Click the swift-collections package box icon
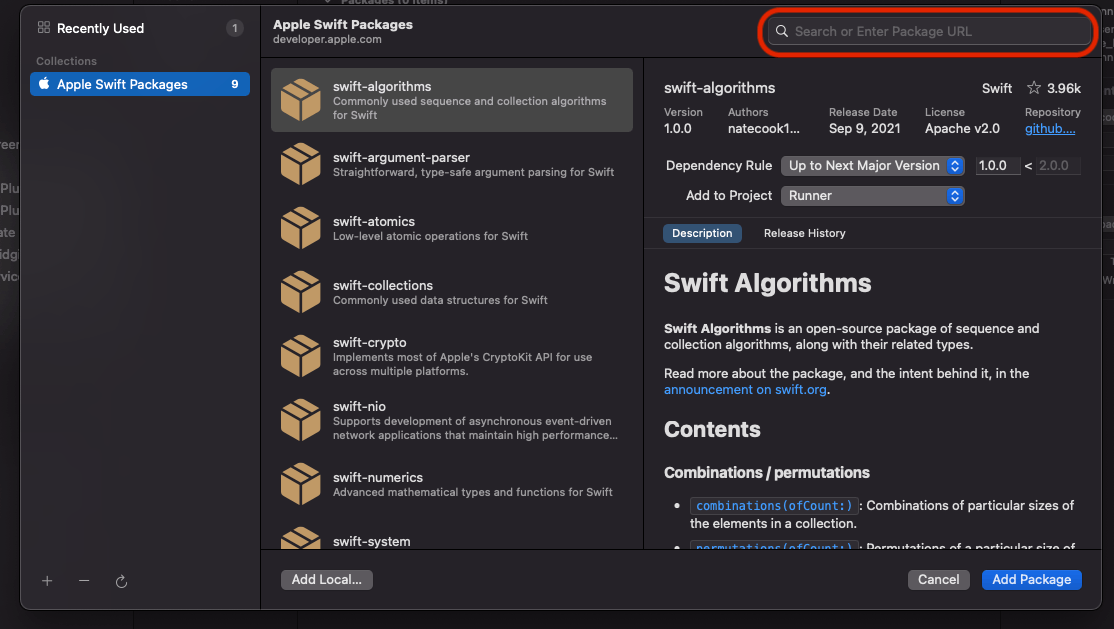Viewport: 1114px width, 629px height. pyautogui.click(x=301, y=291)
